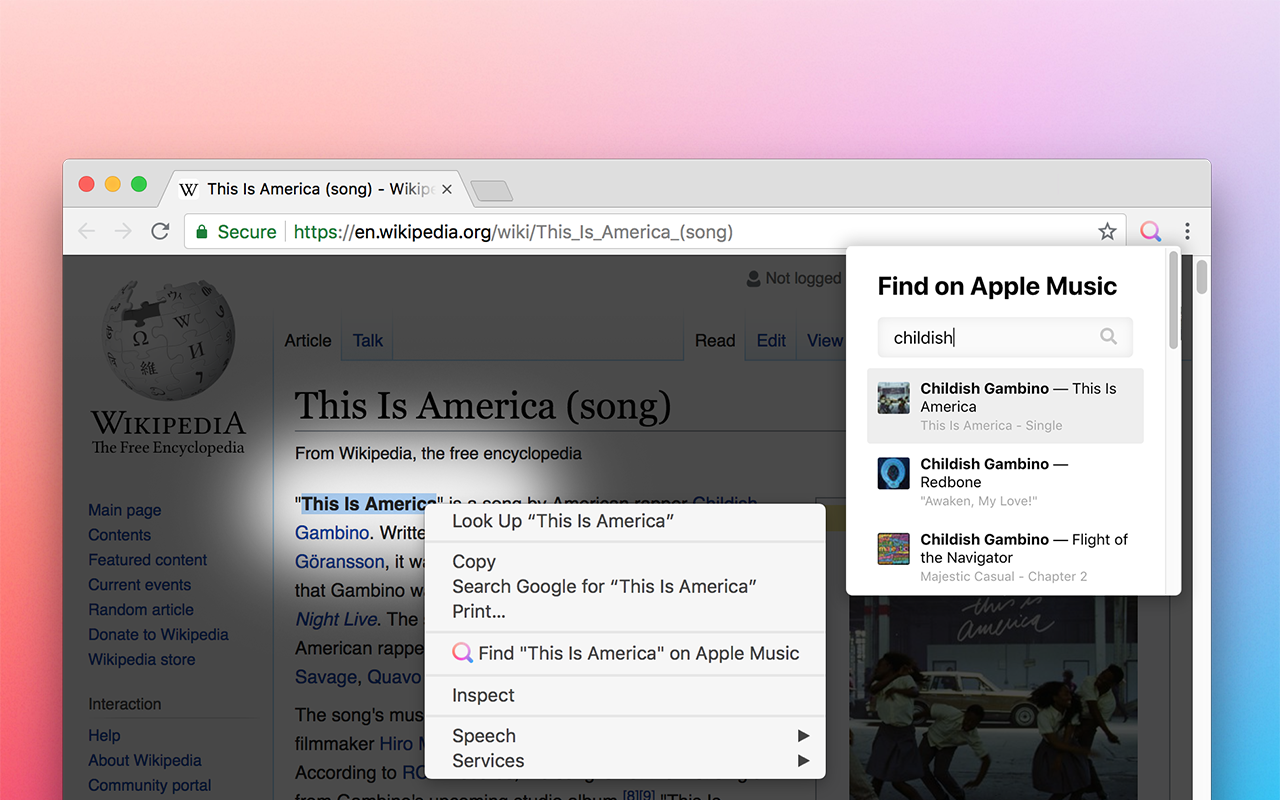The height and width of the screenshot is (800, 1280).
Task: Click the Flight of the Navigator album artwork
Action: (892, 548)
